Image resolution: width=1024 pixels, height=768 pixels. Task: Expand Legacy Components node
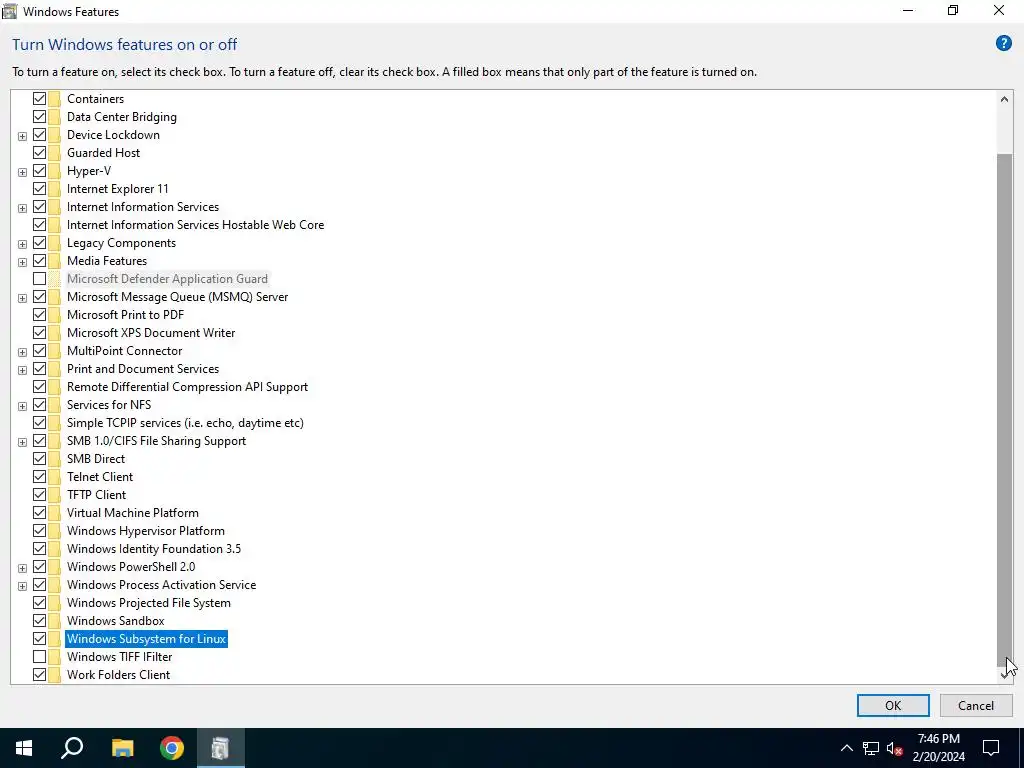22,244
